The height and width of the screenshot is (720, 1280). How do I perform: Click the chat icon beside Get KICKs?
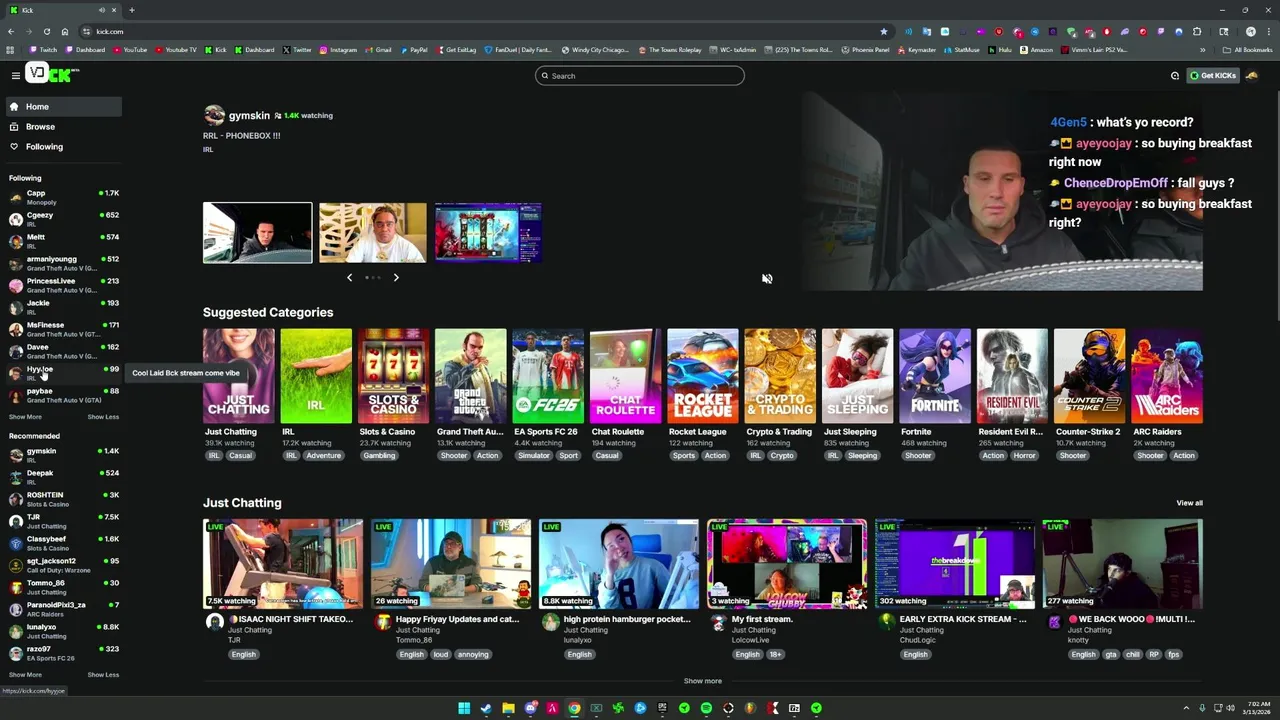(x=1175, y=75)
